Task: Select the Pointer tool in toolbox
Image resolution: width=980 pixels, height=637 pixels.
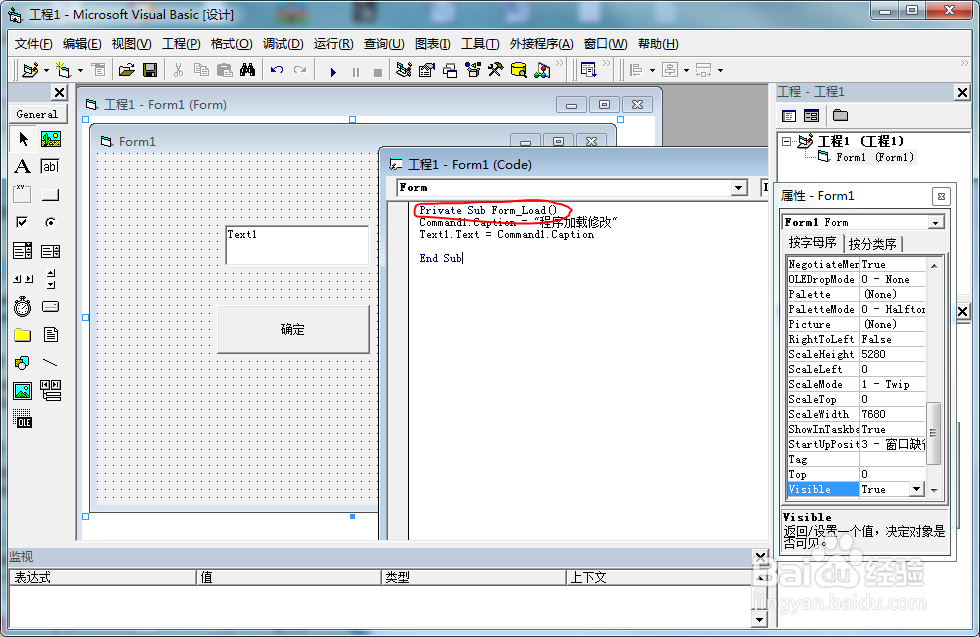Action: [x=23, y=138]
